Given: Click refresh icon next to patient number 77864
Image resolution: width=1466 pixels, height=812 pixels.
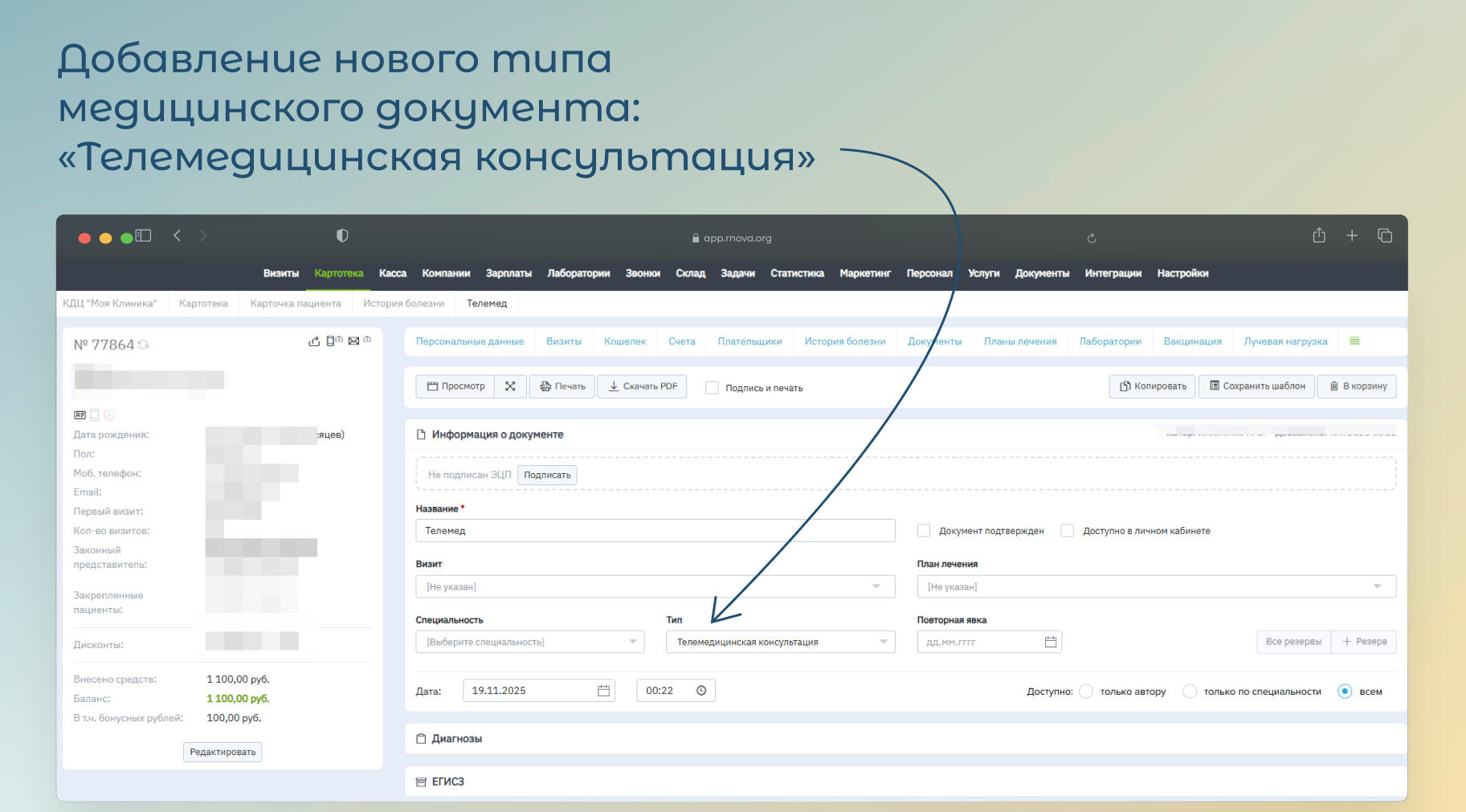Looking at the screenshot, I should point(144,345).
